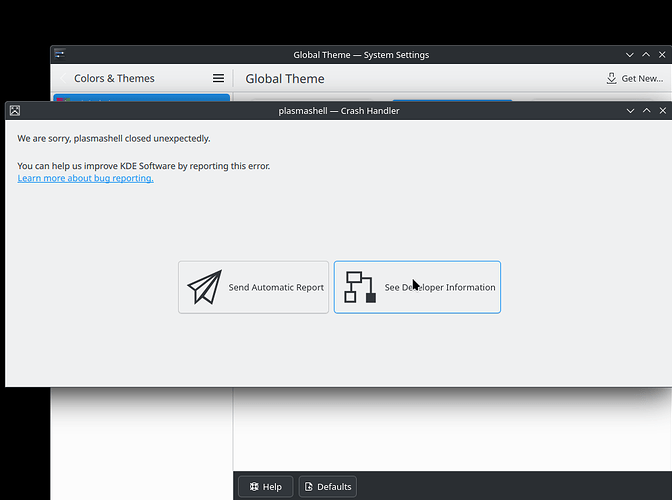The image size is (672, 500).
Task: Click Defaults button in System Settings
Action: 328,487
